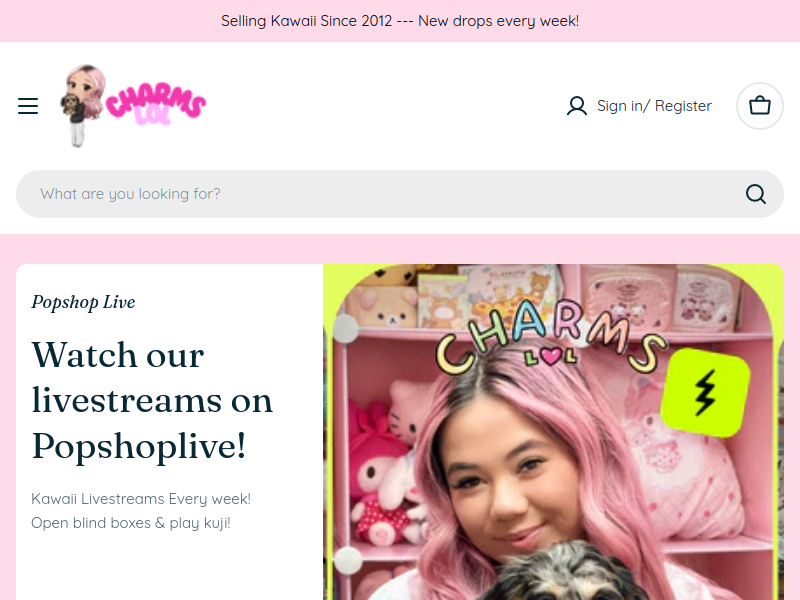
Task: Open the livestream promo photo
Action: [554, 432]
